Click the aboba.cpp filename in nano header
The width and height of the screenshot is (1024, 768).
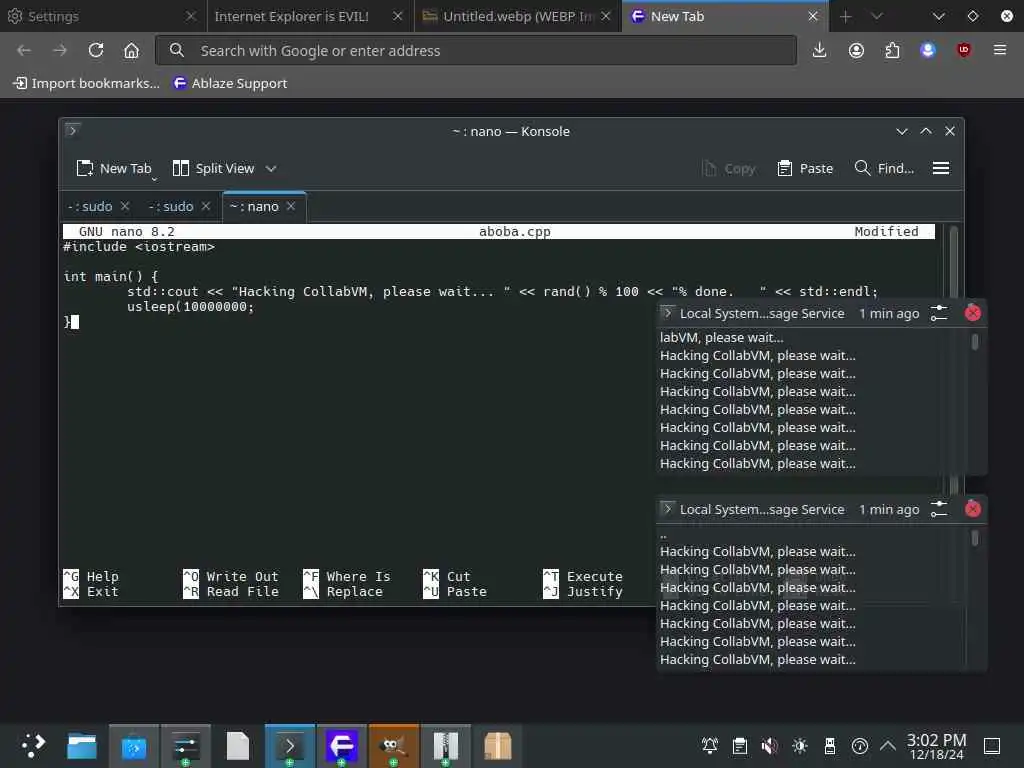point(515,231)
